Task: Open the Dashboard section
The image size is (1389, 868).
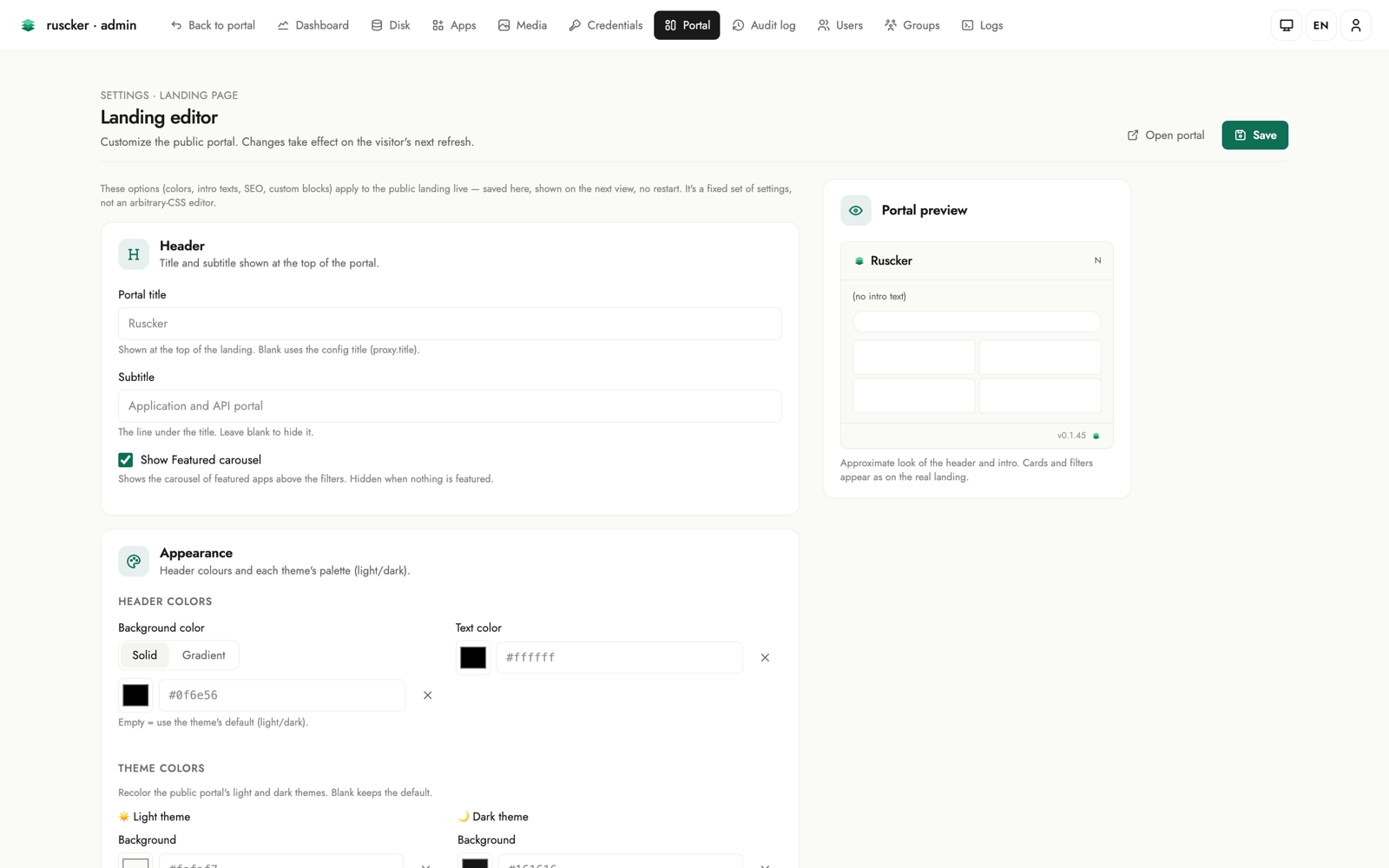Action: tap(313, 25)
